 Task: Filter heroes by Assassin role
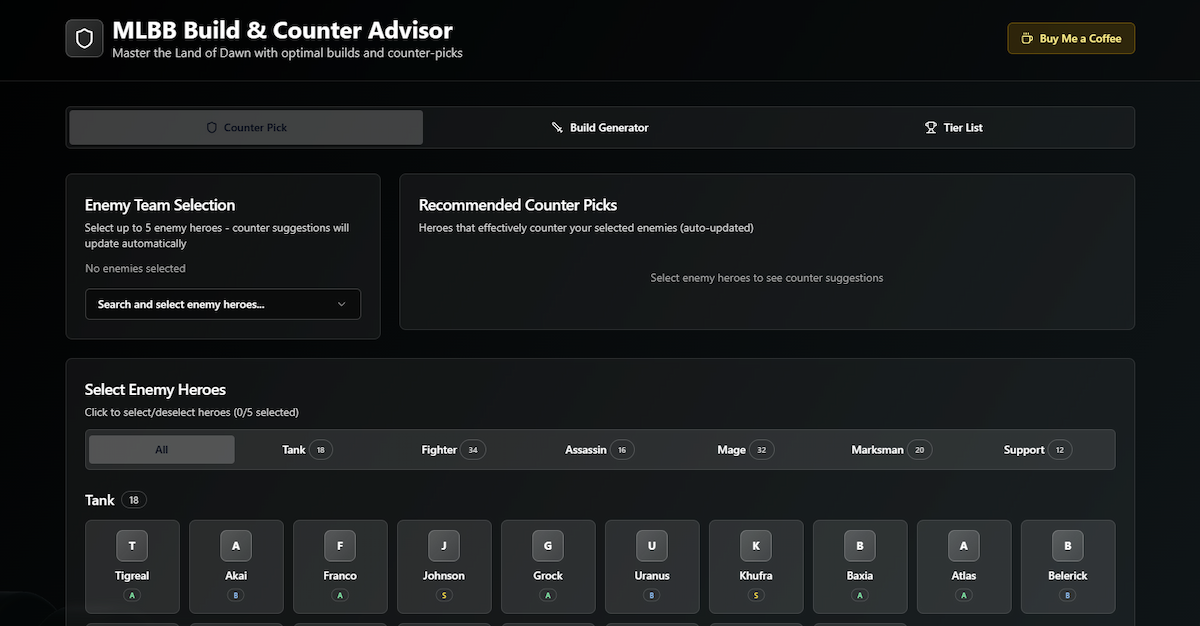click(599, 450)
